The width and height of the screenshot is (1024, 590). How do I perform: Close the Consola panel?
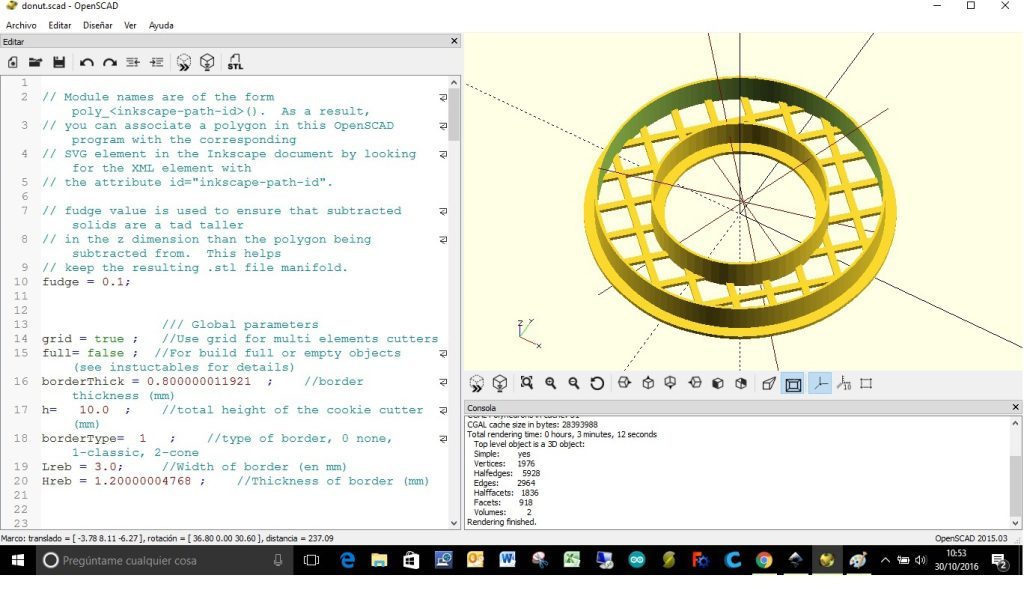(1014, 406)
